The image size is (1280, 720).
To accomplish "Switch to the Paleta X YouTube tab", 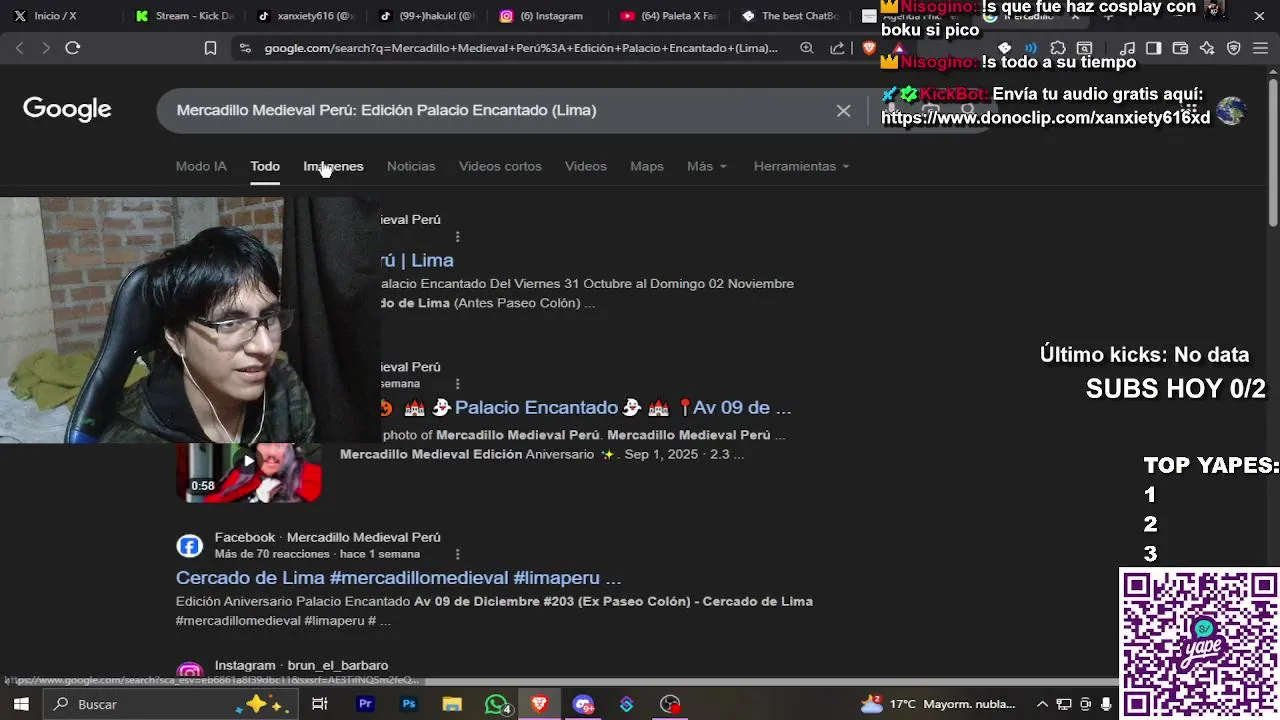I will (x=668, y=16).
